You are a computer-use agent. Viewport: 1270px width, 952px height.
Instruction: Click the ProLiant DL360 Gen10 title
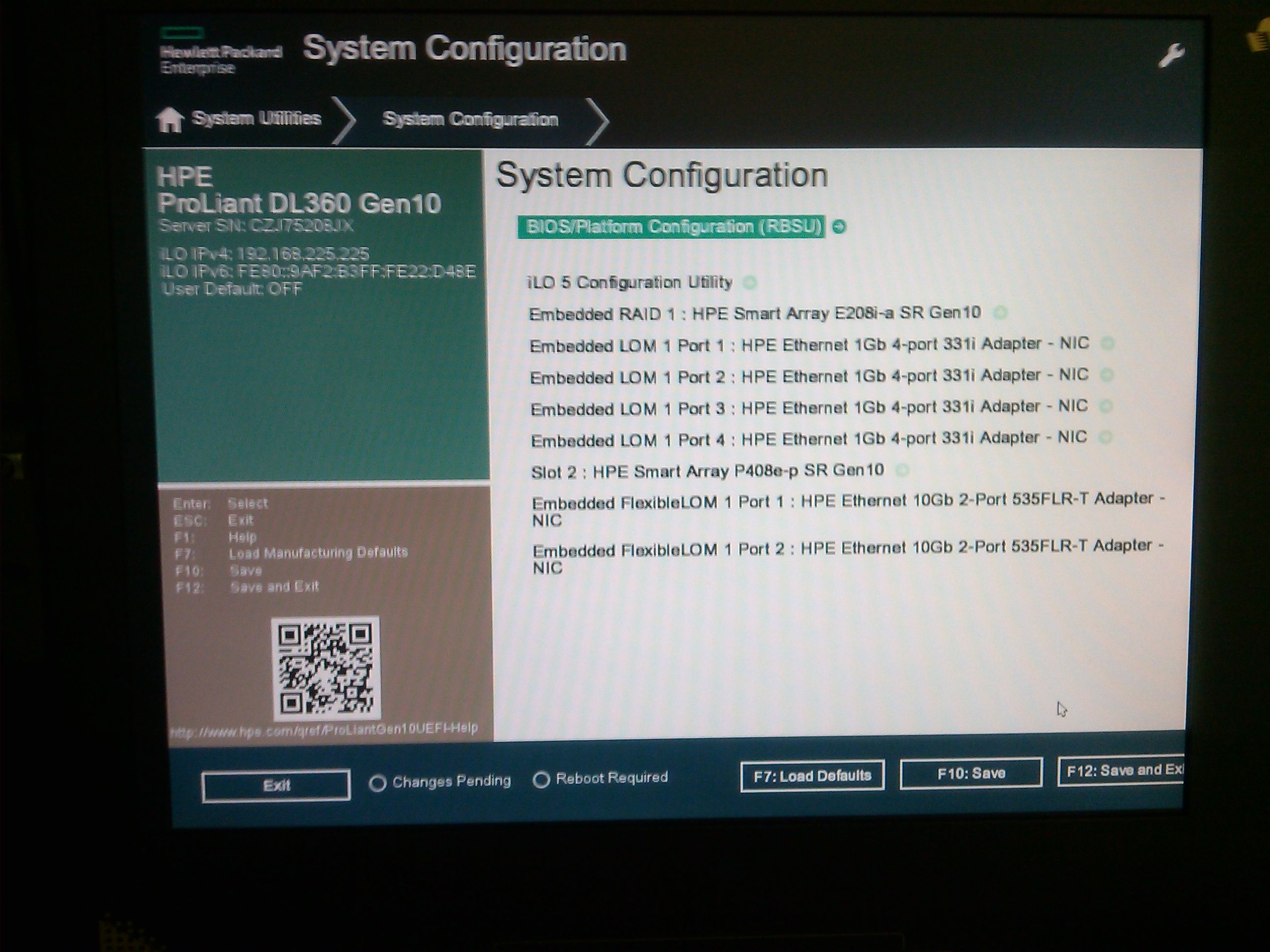[299, 204]
